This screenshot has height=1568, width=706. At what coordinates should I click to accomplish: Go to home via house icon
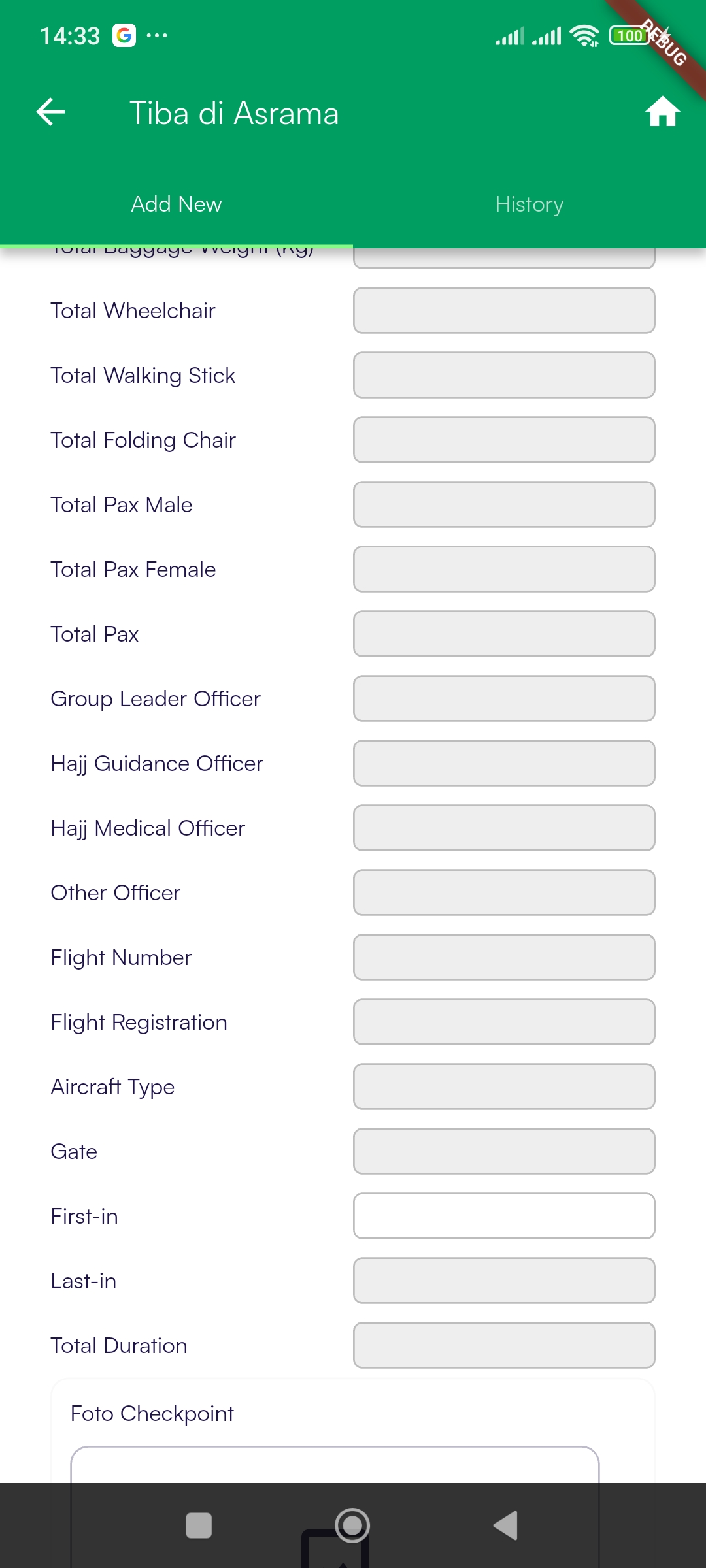662,112
